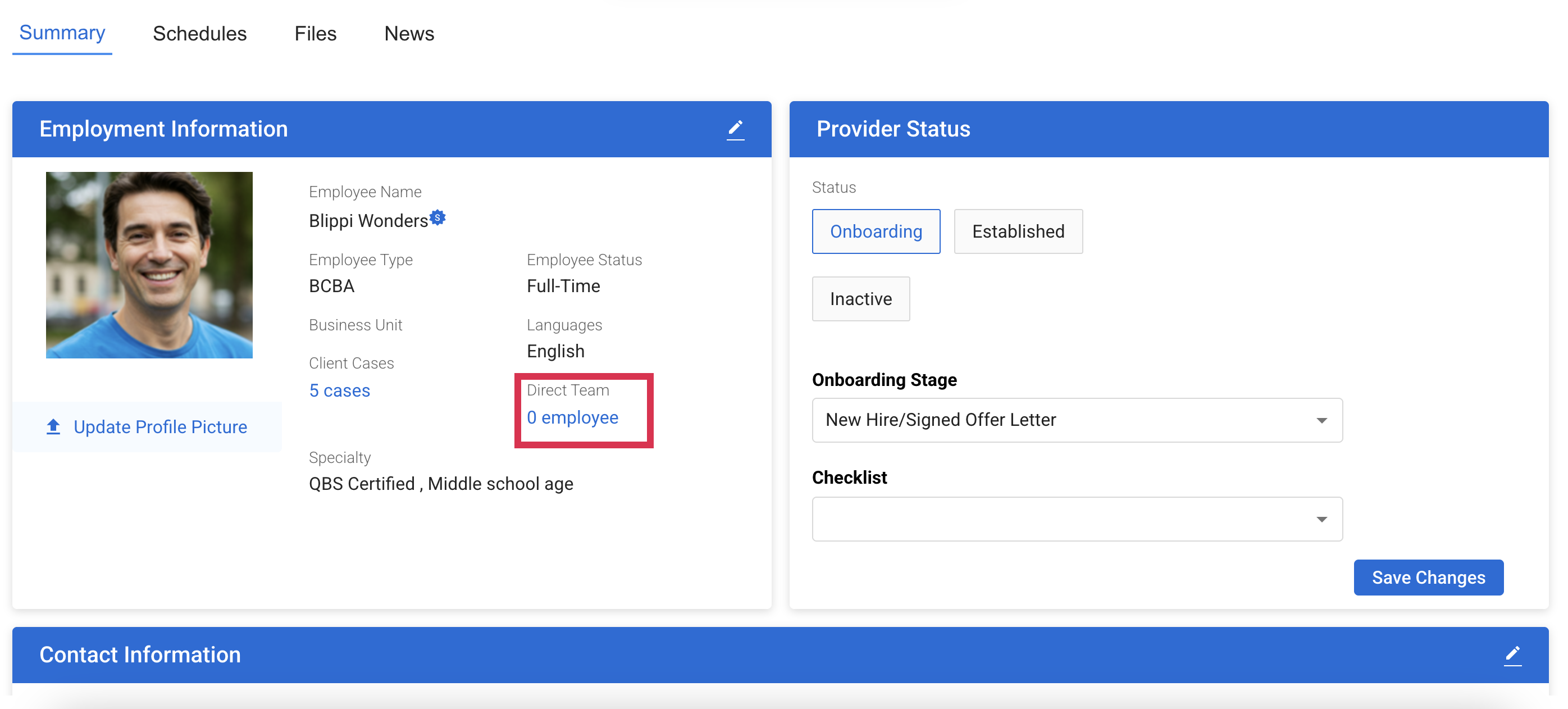Click the verified badge beside Blippi Wonders

pyautogui.click(x=437, y=217)
